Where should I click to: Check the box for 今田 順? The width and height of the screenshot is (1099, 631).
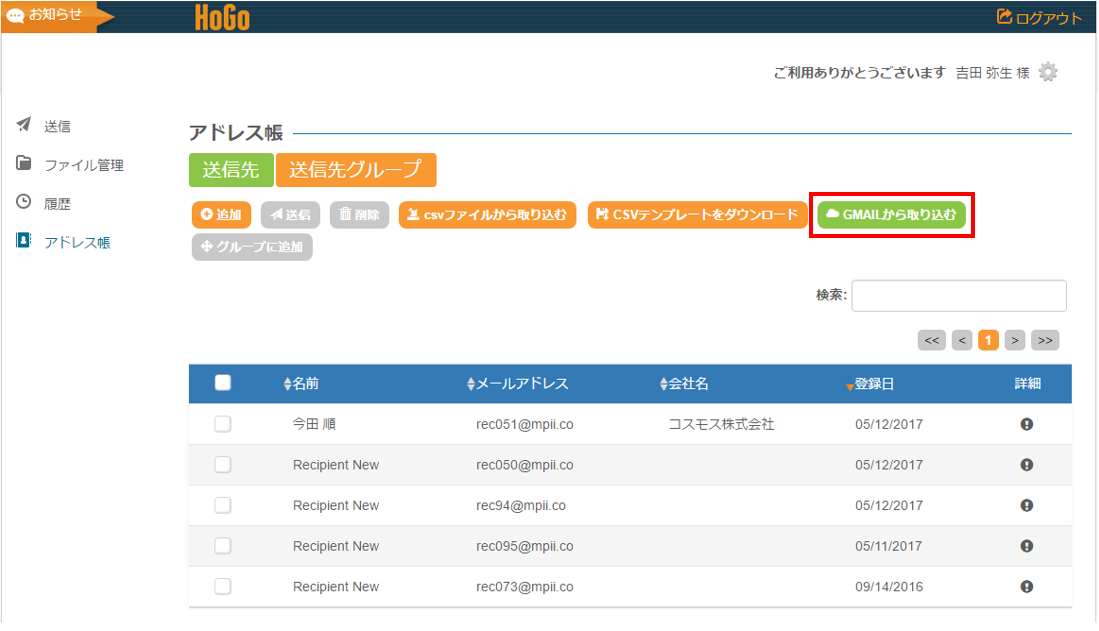point(223,424)
